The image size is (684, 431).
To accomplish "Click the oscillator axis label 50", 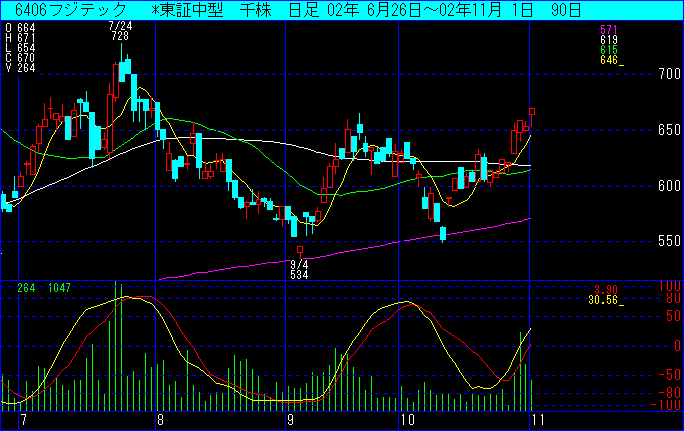I will pos(673,316).
